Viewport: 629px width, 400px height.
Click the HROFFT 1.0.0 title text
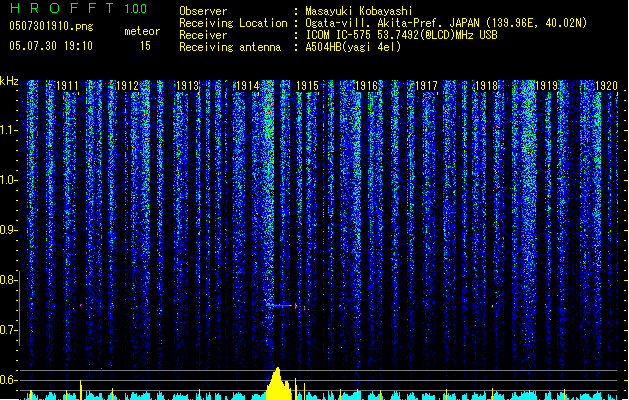tap(78, 8)
